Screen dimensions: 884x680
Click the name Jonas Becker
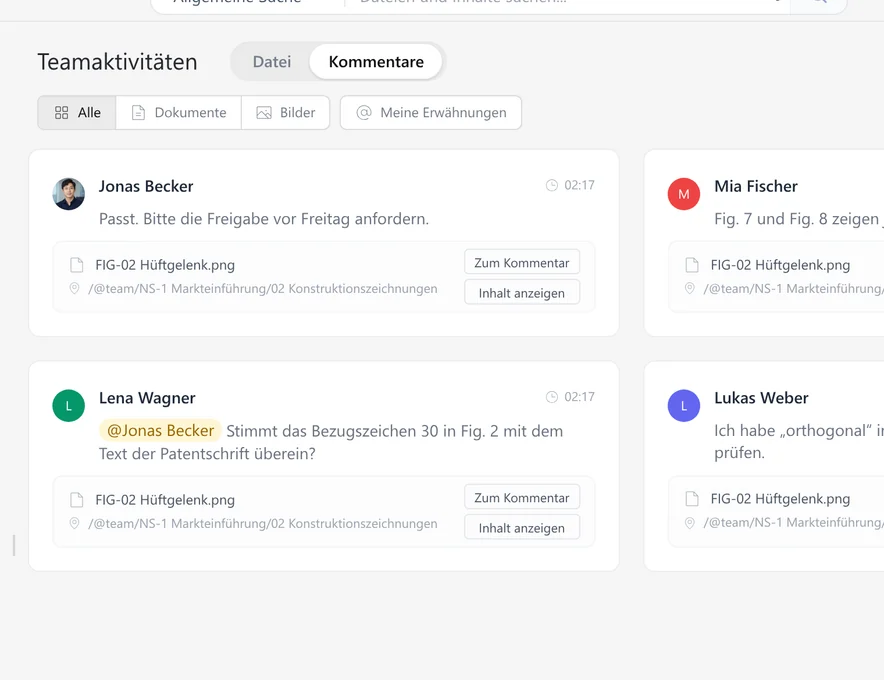click(x=146, y=186)
